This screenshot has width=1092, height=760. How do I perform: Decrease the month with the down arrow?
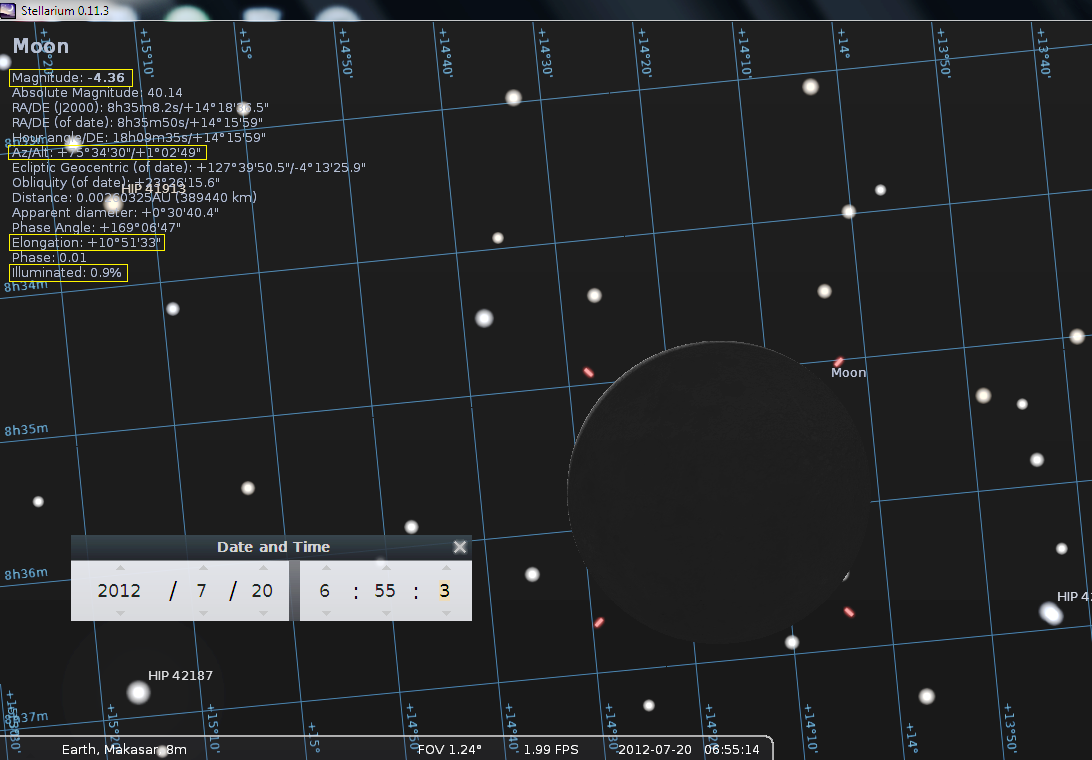pyautogui.click(x=203, y=613)
